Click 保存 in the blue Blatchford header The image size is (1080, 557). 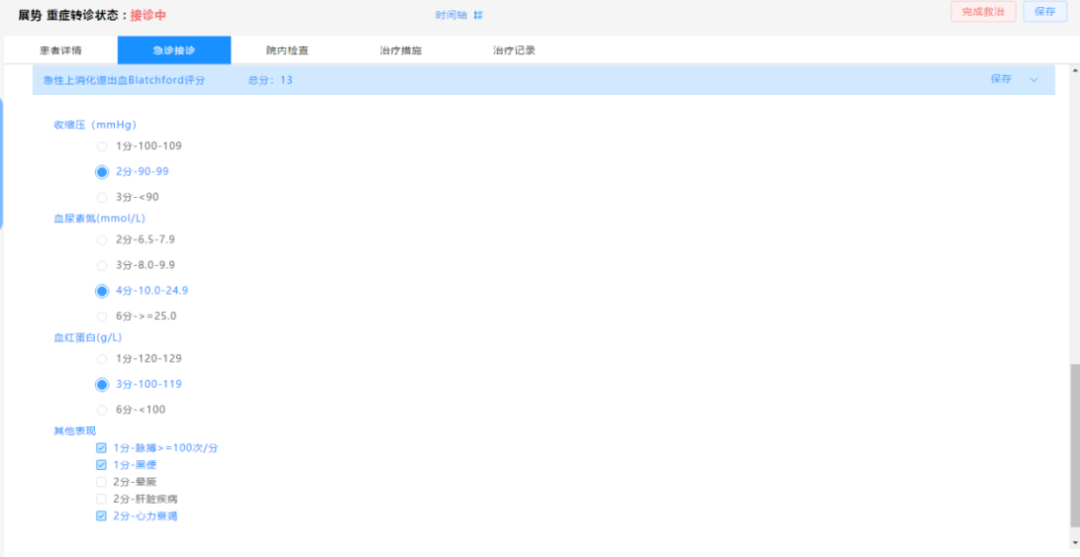coord(1001,79)
